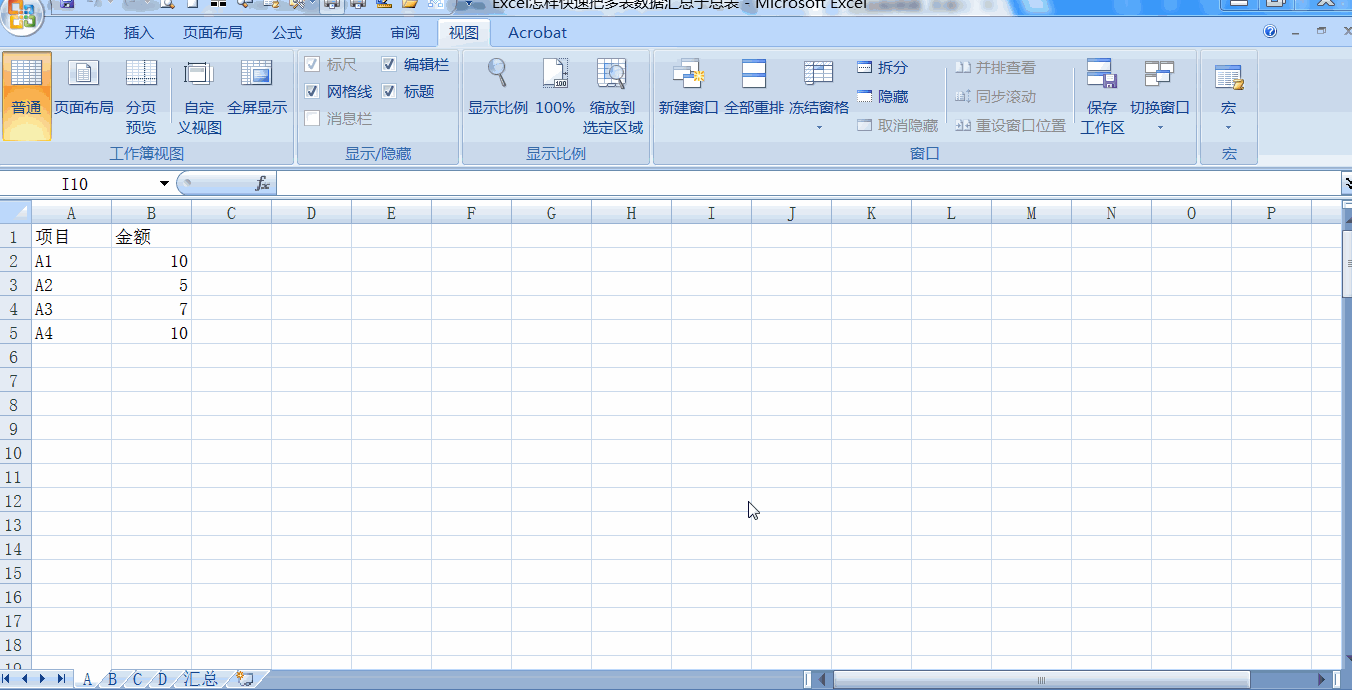
Task: Enter Full Screen (全屏显示) view
Action: click(x=257, y=88)
